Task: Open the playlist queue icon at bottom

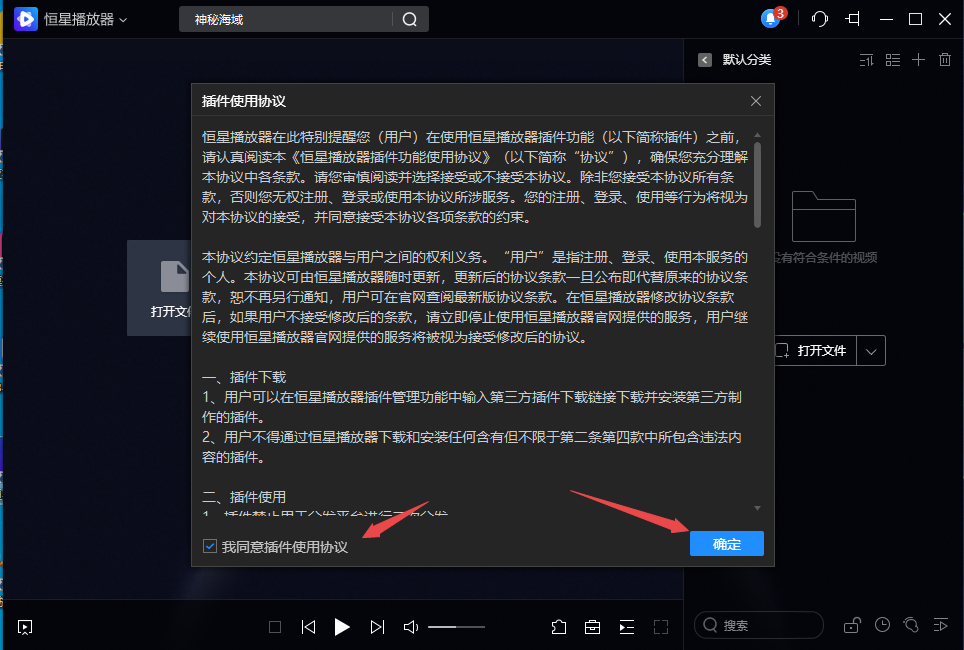Action: 626,627
